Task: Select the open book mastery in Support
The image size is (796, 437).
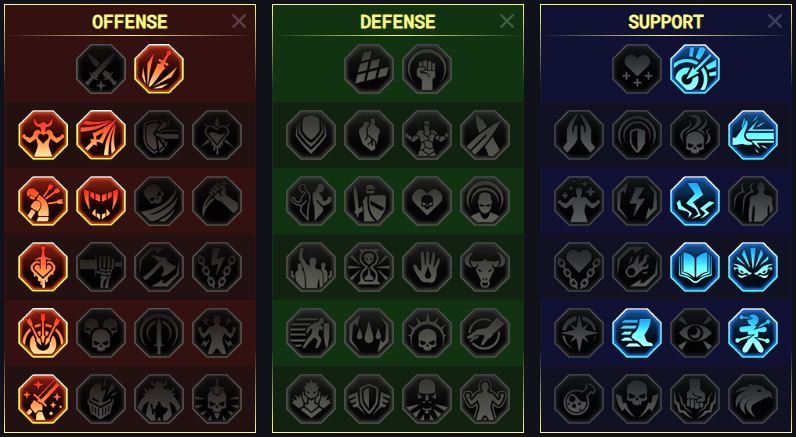Action: pos(695,266)
